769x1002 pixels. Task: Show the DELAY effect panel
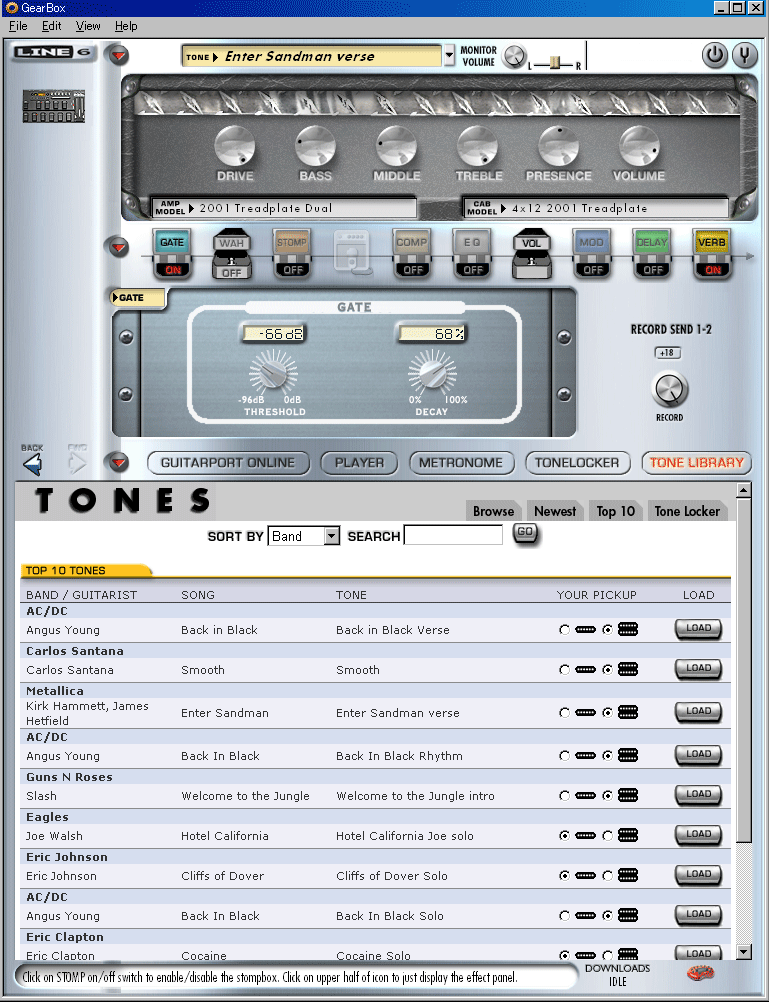pyautogui.click(x=651, y=243)
